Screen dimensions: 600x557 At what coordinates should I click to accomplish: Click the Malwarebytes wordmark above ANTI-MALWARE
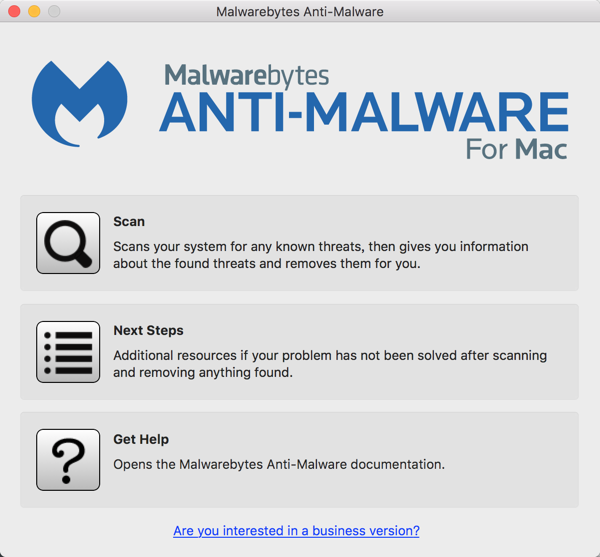[x=246, y=75]
